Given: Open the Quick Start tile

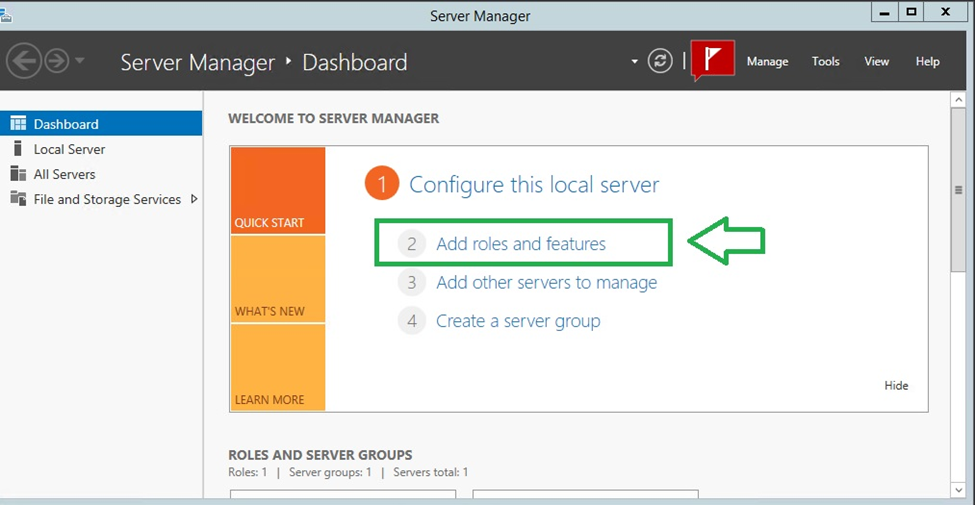Looking at the screenshot, I should pyautogui.click(x=278, y=190).
